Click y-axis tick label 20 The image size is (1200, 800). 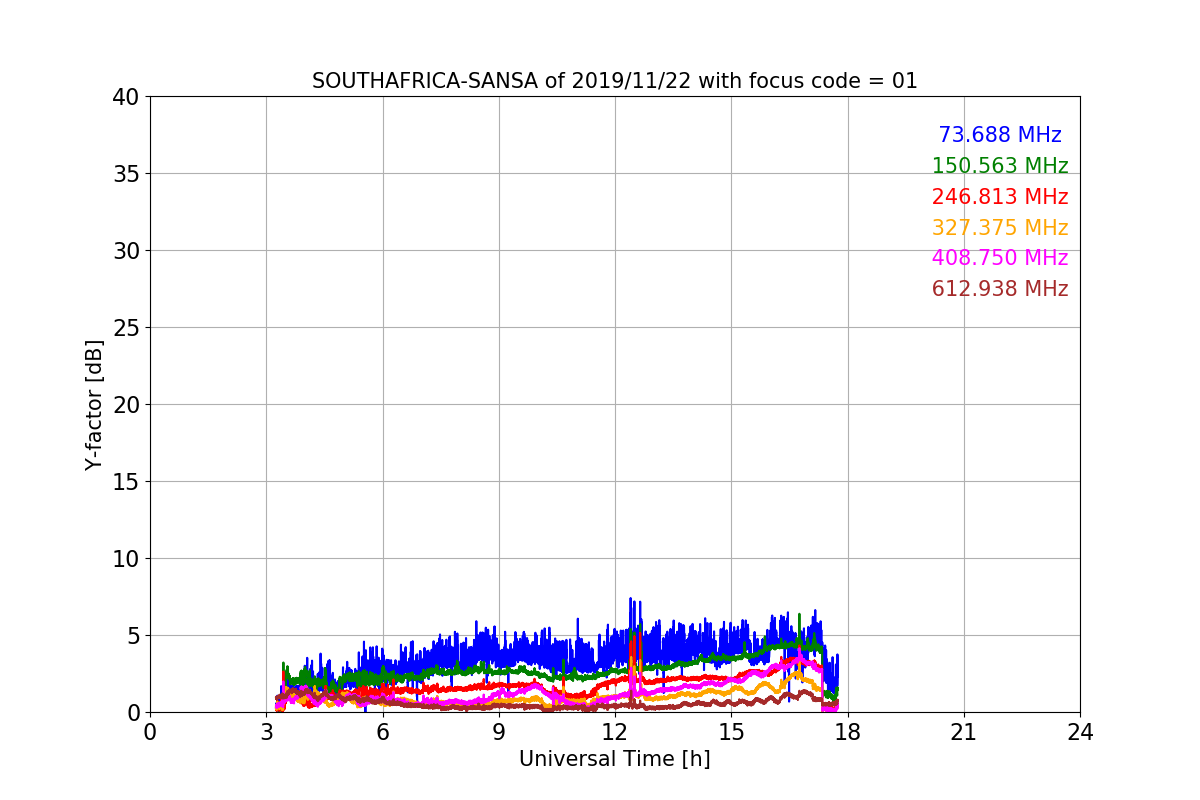[126, 405]
